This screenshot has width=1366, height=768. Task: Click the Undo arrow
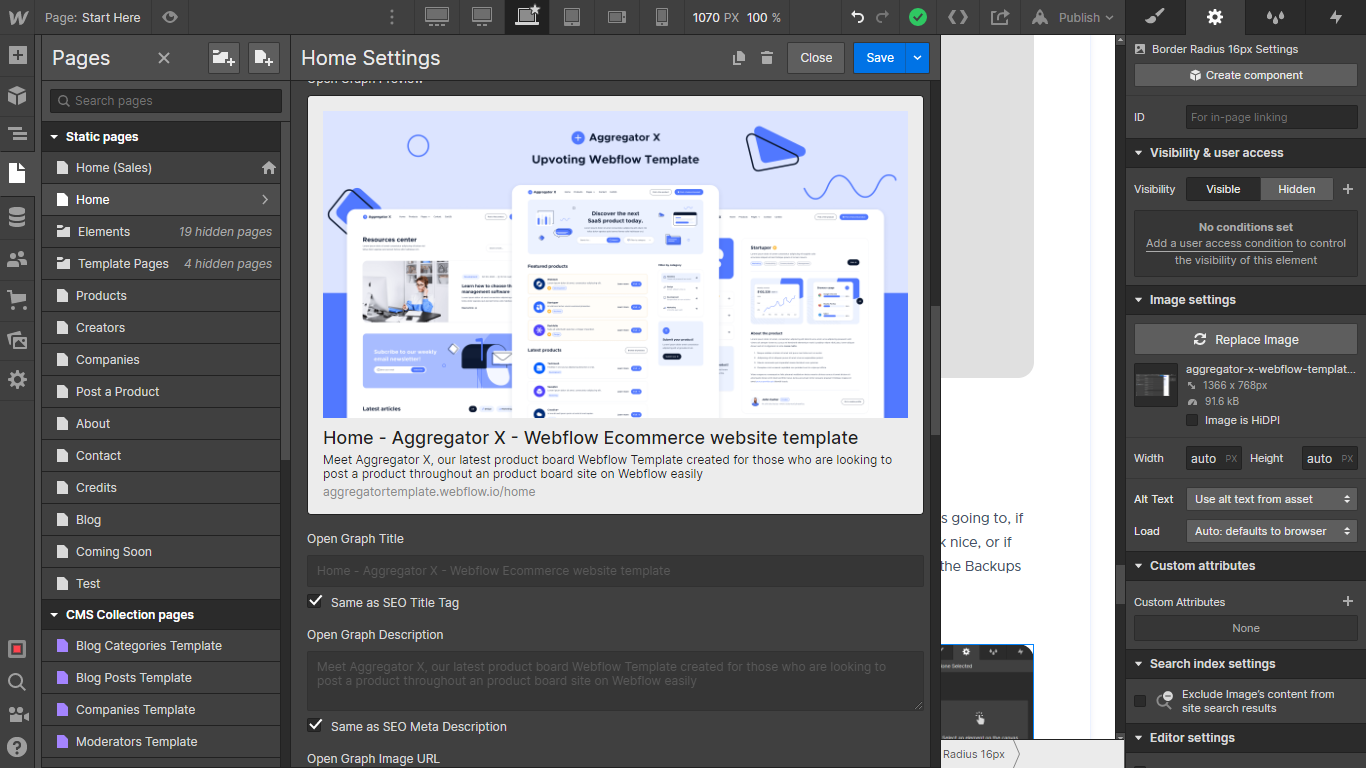(858, 17)
